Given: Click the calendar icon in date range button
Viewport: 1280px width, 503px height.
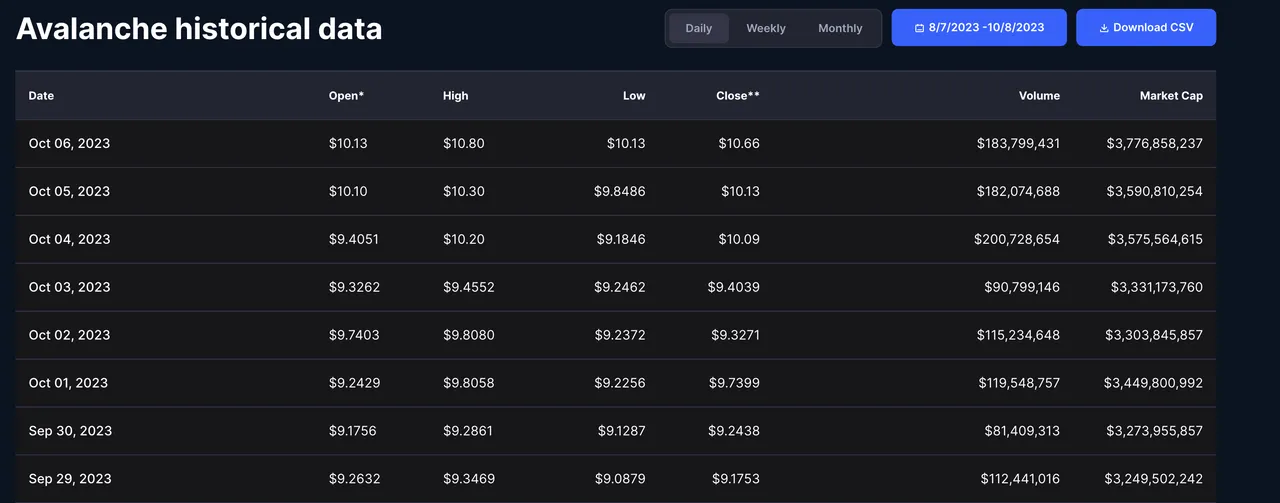Looking at the screenshot, I should (919, 28).
